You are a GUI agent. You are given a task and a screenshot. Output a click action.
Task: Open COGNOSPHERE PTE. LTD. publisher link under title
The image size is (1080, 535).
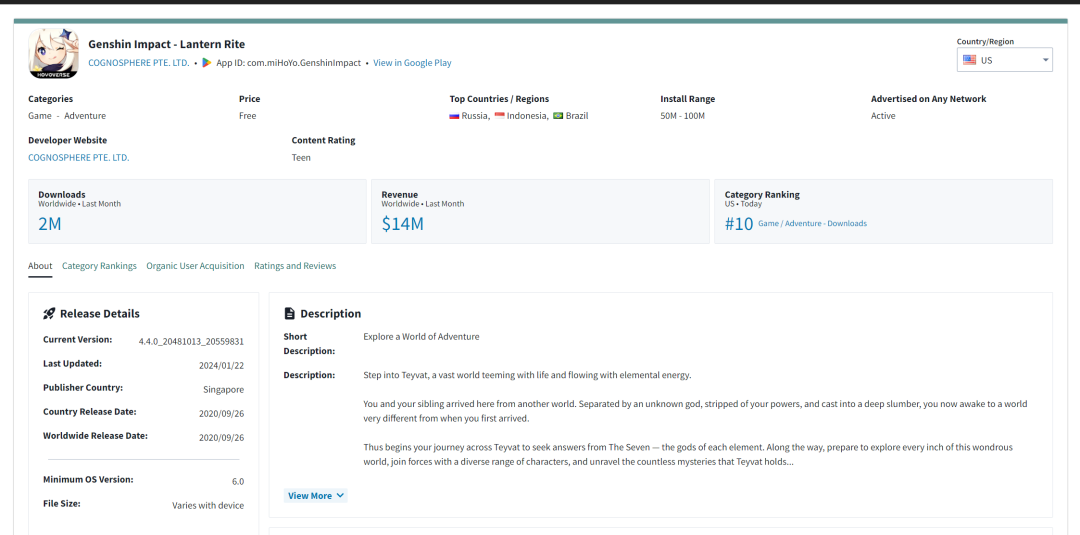click(138, 63)
